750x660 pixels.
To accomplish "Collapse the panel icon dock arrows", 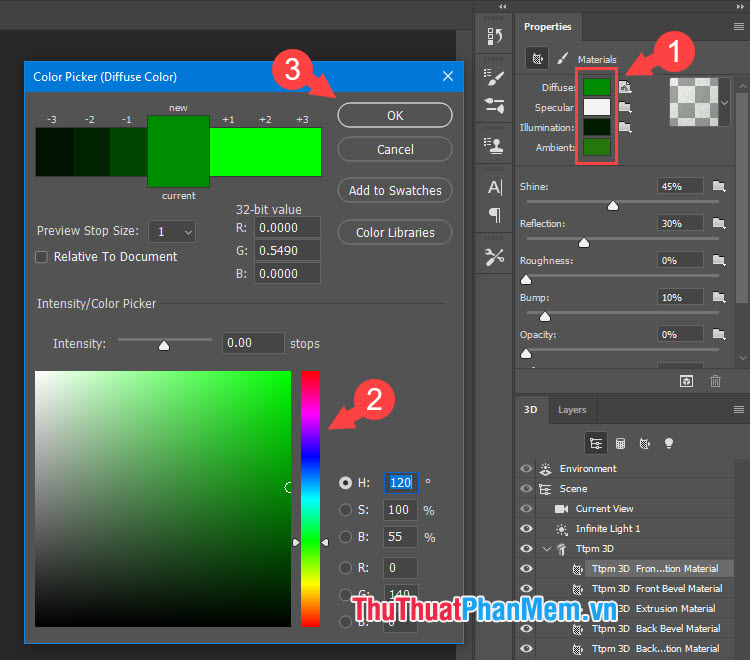I will (502, 6).
